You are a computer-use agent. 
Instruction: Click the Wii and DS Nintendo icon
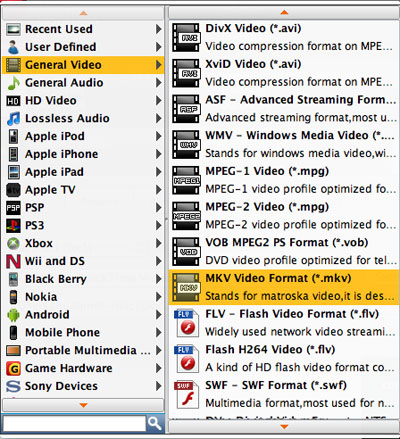click(x=13, y=261)
